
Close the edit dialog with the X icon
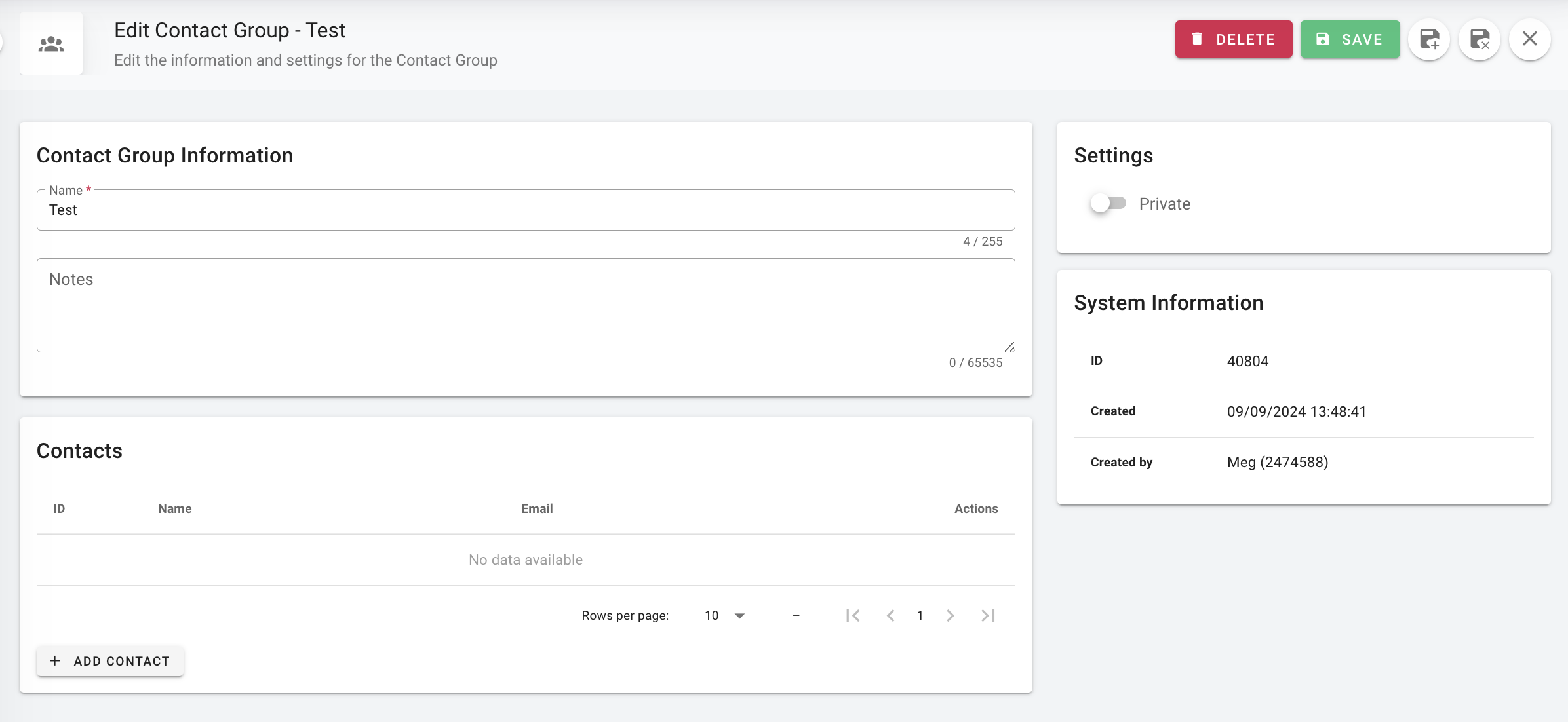tap(1529, 39)
